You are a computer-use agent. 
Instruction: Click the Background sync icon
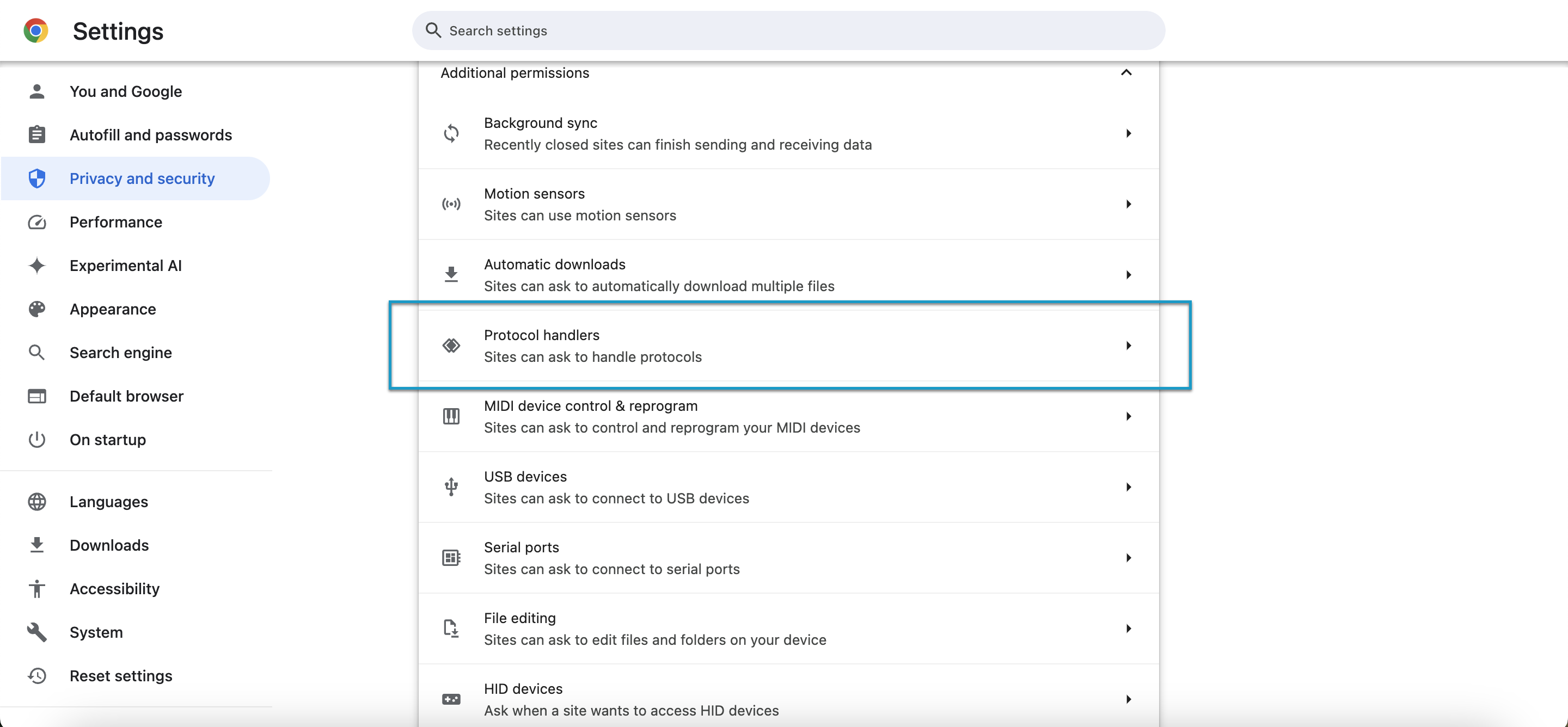point(451,133)
